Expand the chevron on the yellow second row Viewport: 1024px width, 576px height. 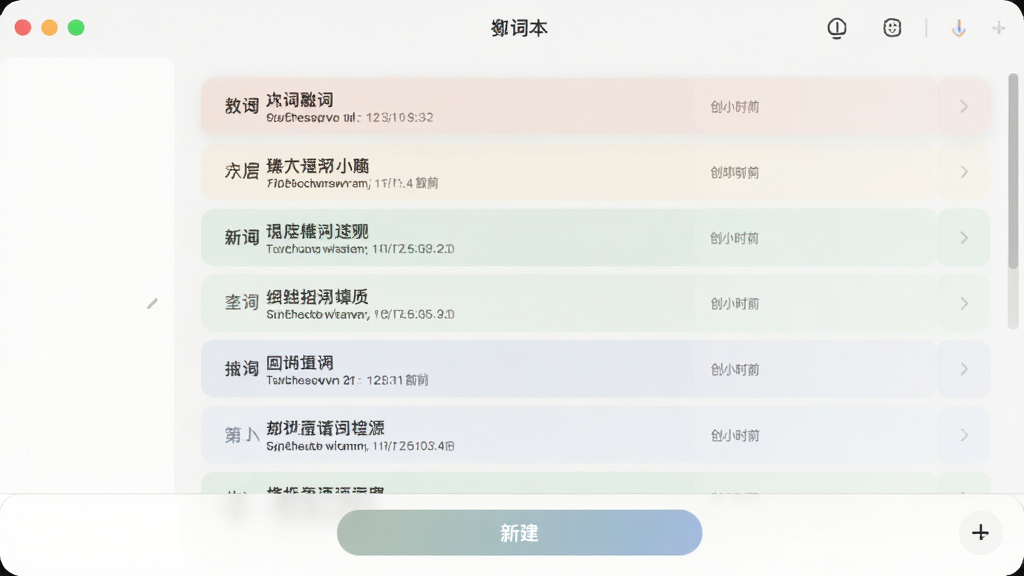click(964, 172)
